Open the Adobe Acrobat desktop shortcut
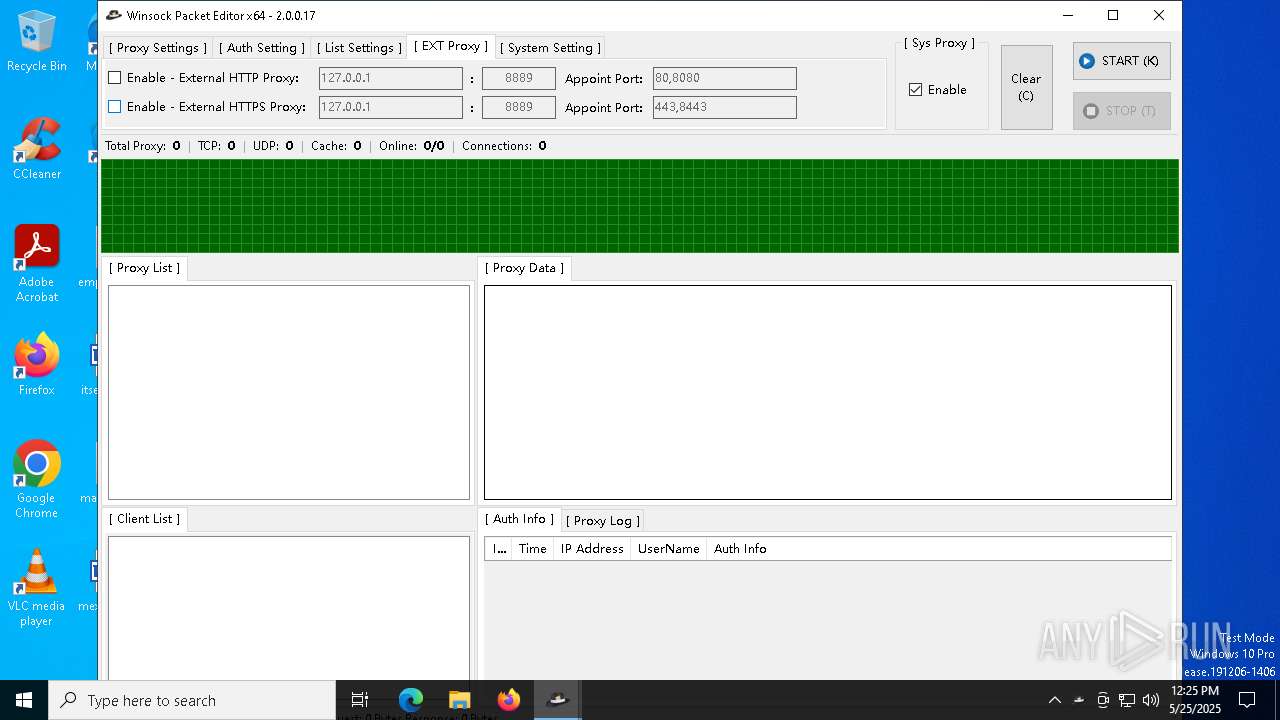This screenshot has width=1280, height=720. (37, 263)
